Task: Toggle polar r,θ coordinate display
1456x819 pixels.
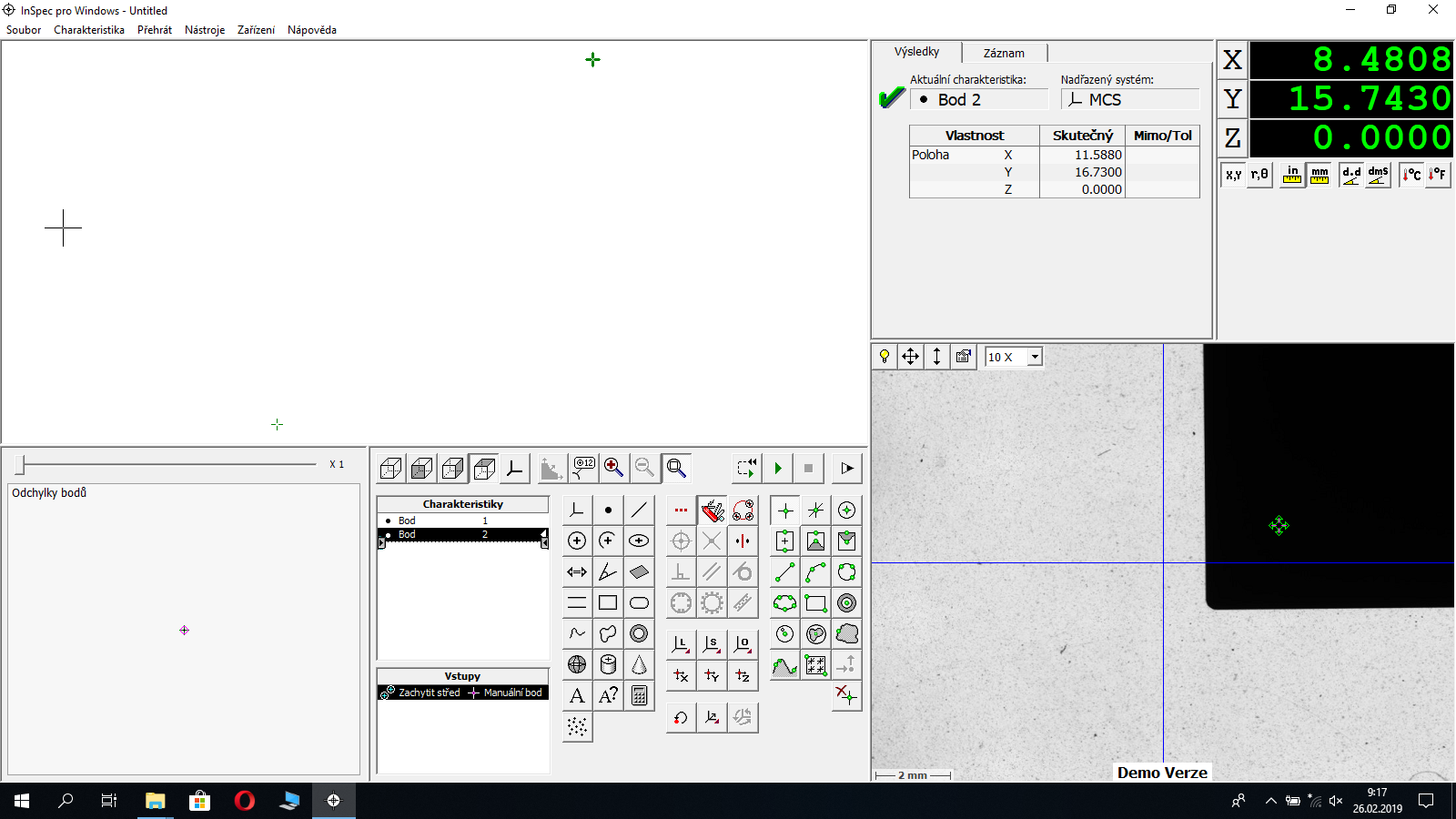Action: [x=1259, y=175]
